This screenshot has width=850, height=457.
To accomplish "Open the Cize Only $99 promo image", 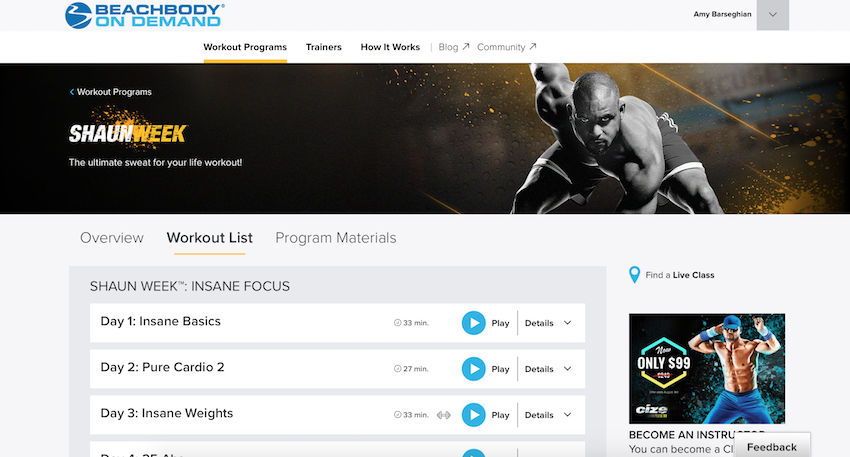I will tap(707, 369).
